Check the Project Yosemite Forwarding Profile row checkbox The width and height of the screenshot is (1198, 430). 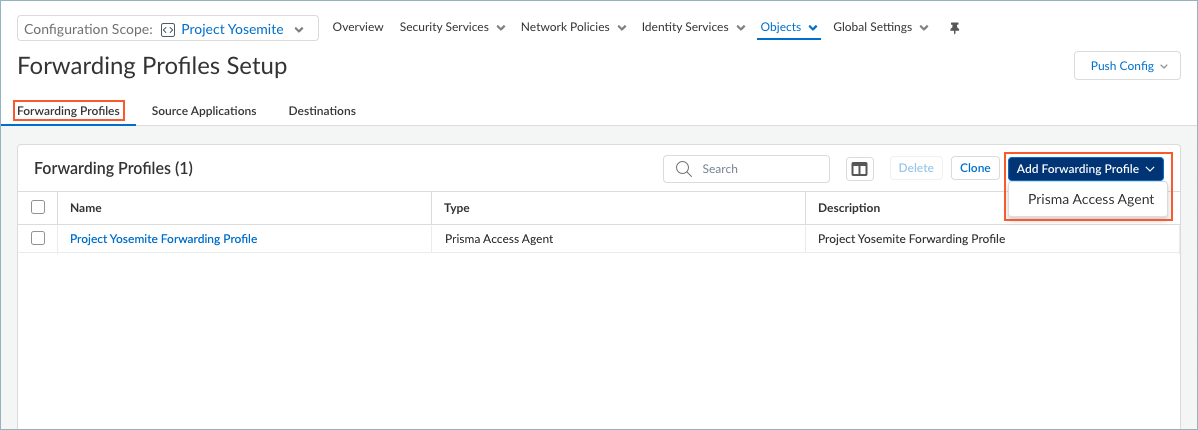pyautogui.click(x=38, y=239)
